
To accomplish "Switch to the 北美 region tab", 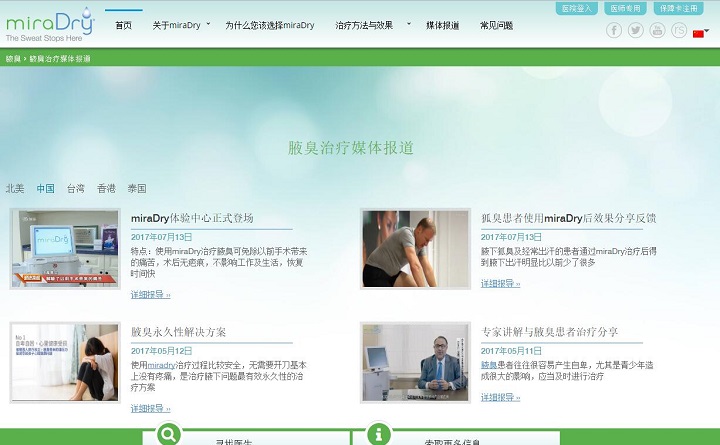I will pos(15,188).
